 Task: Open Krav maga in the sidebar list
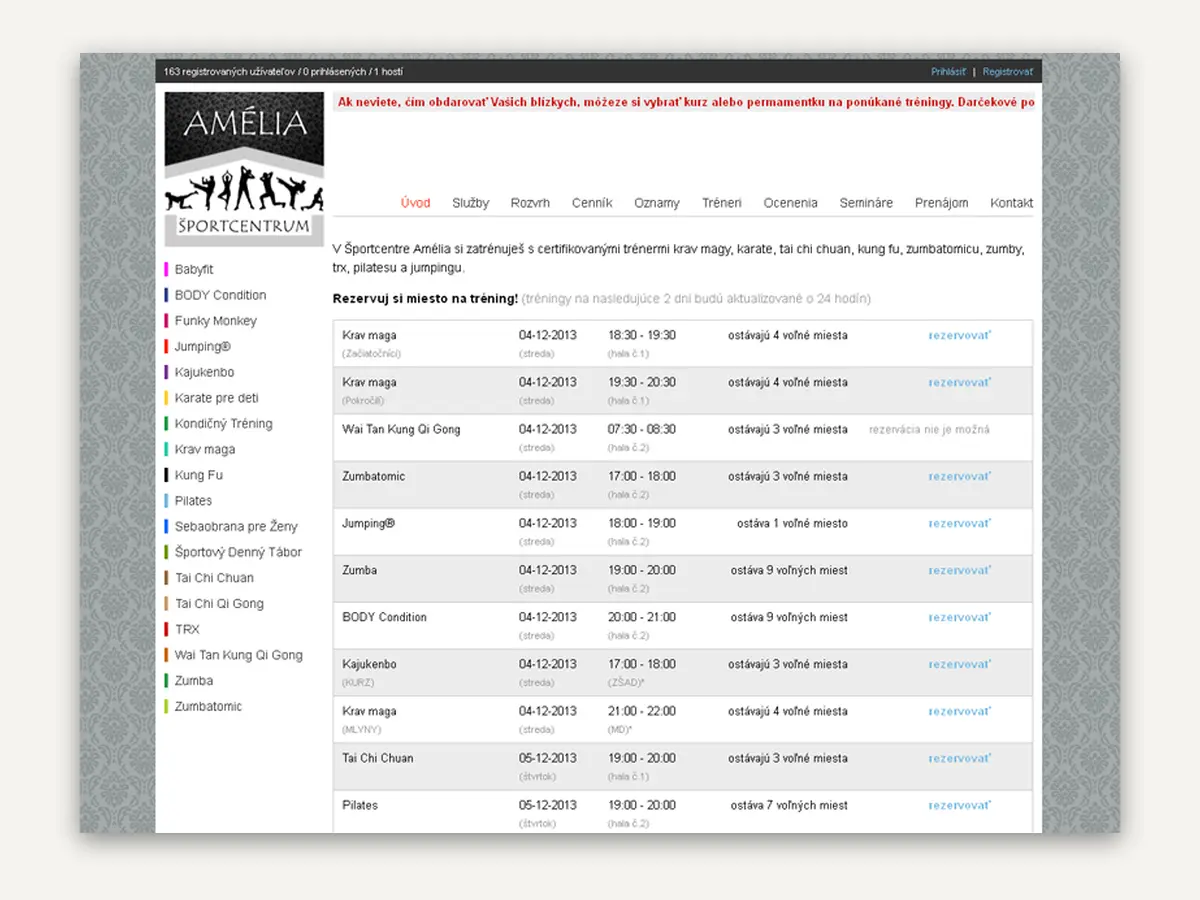pos(205,450)
